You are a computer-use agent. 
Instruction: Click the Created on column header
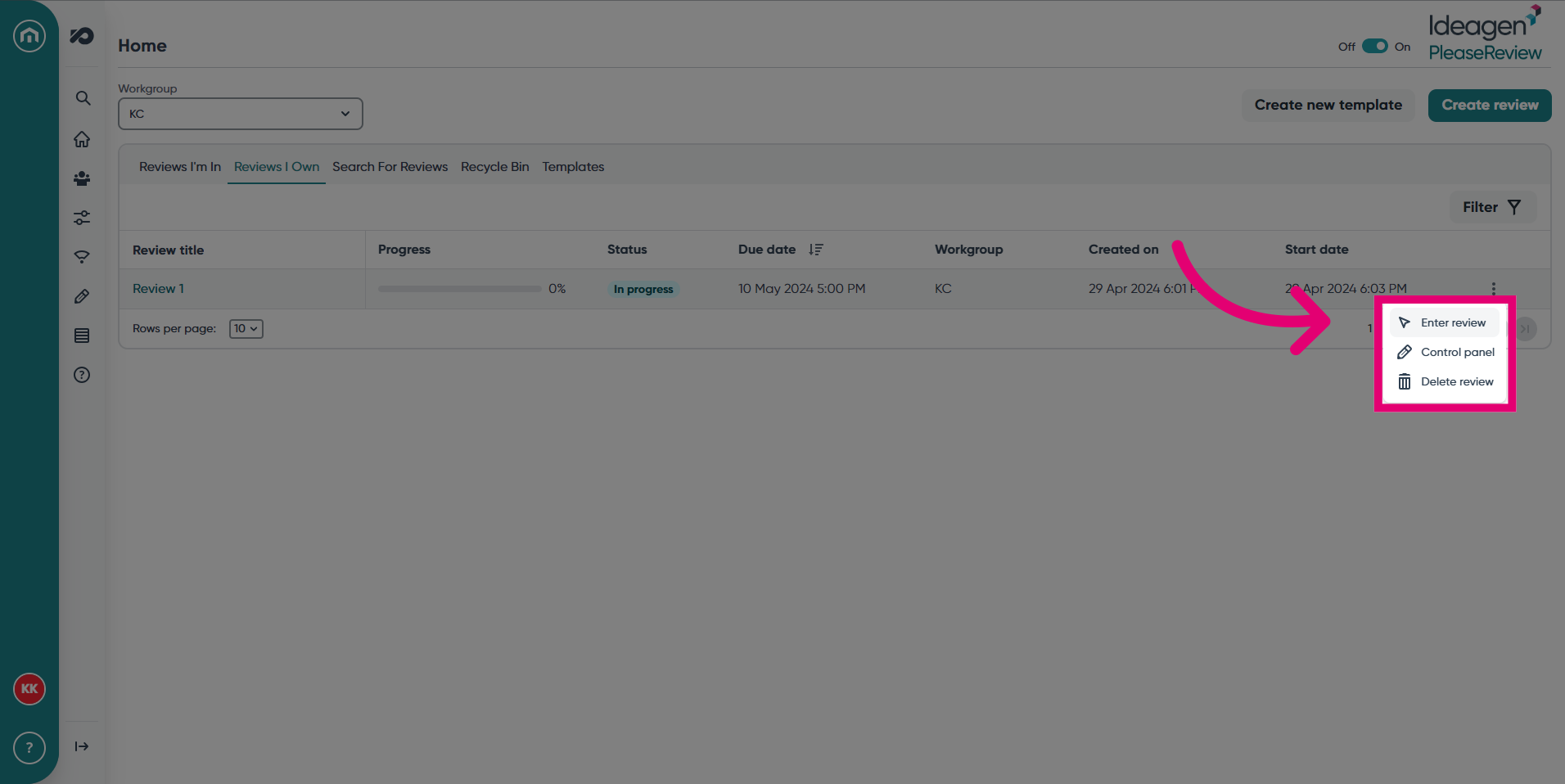(x=1124, y=250)
